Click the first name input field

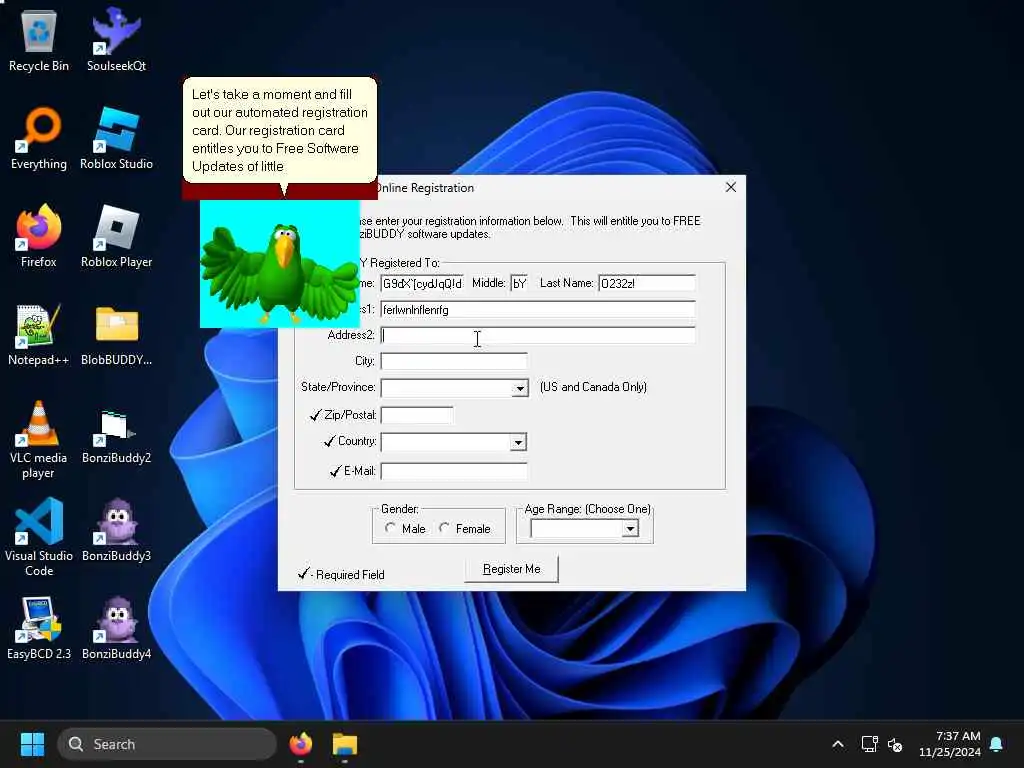pyautogui.click(x=422, y=283)
